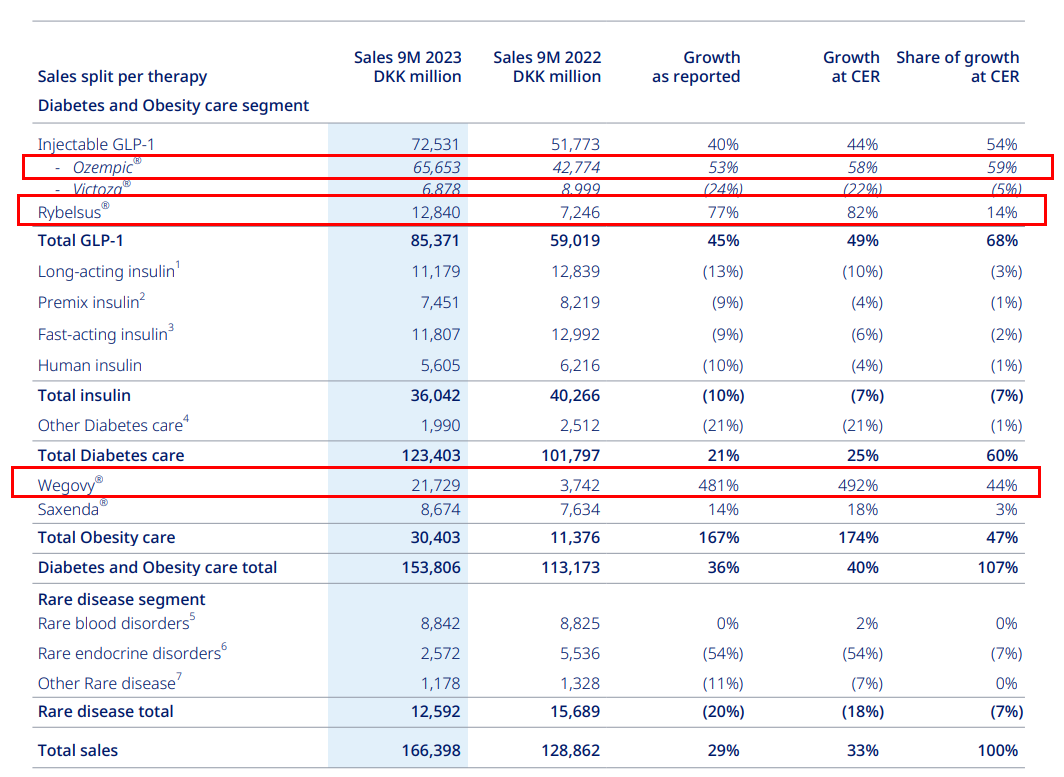
Task: Click Ozempic's 58% growth at CER
Action: pos(862,168)
